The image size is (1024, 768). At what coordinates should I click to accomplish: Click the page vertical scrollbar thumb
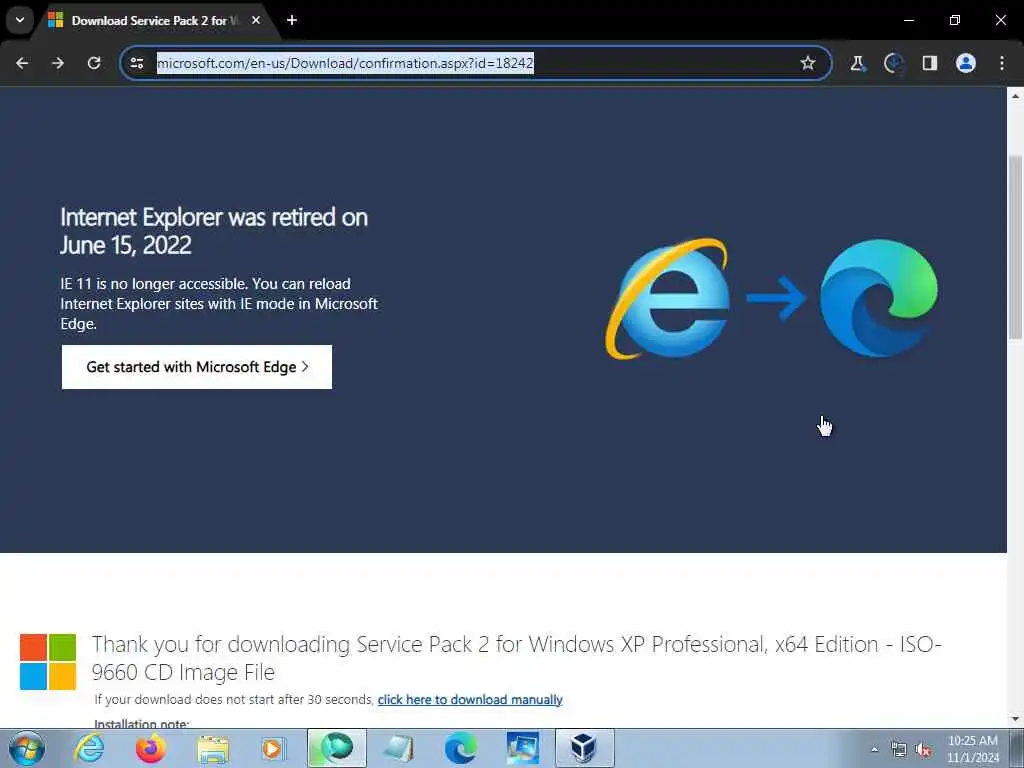[1015, 247]
